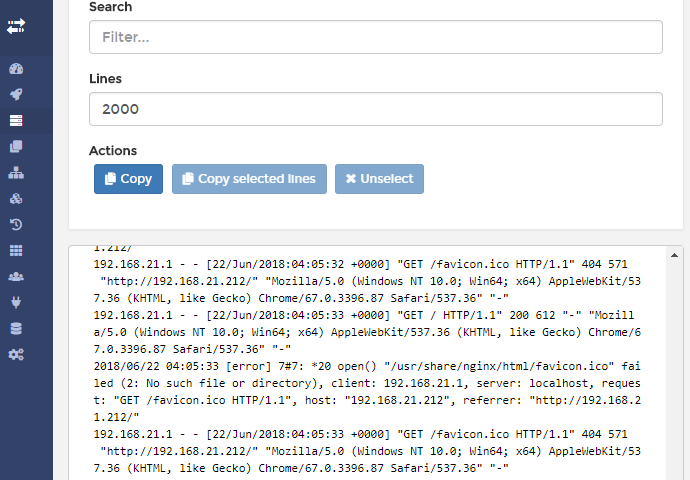This screenshot has width=690, height=480.
Task: Toggle the sidebar with the arrows icon
Action: (16, 26)
